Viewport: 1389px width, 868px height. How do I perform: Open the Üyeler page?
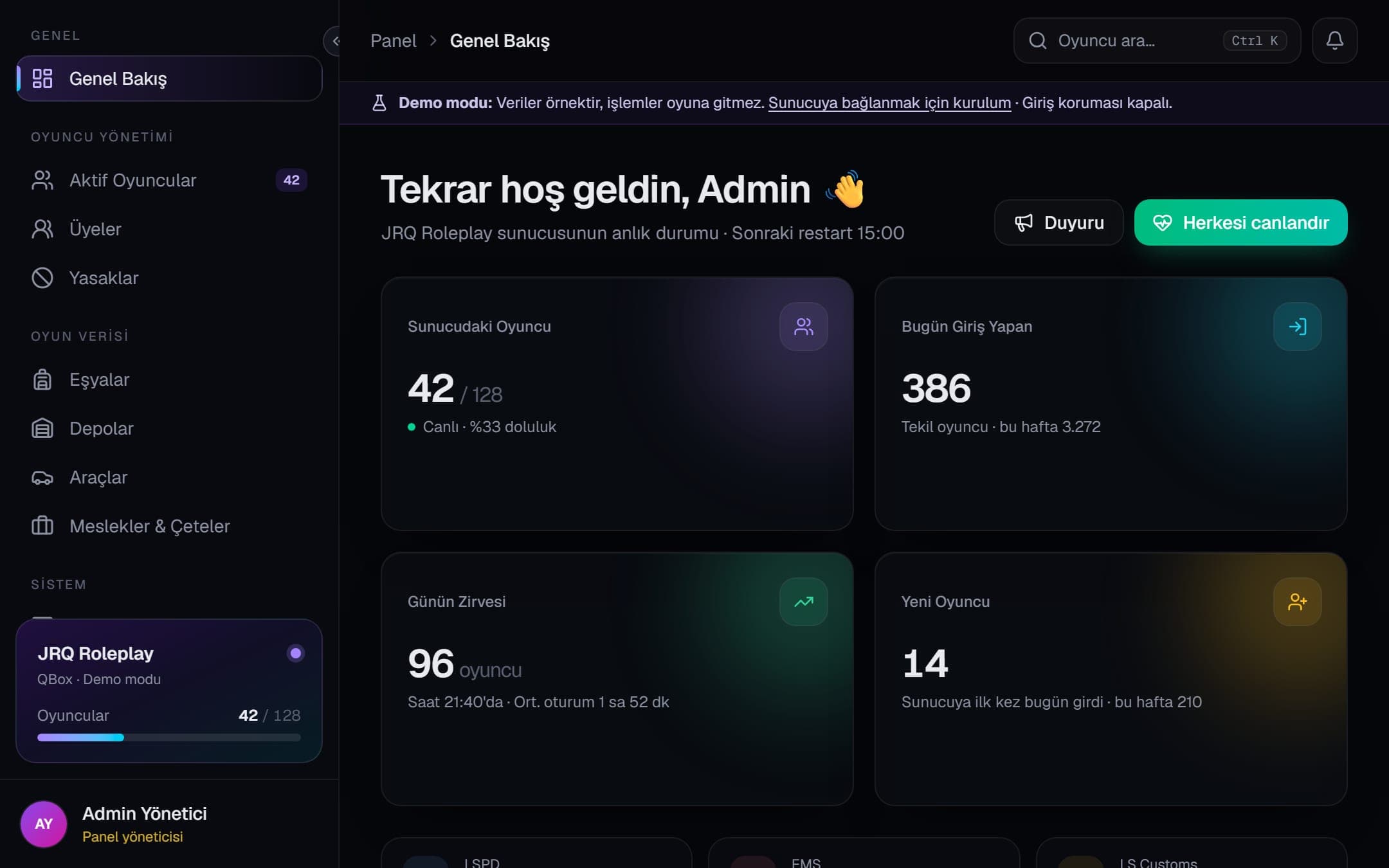[169, 229]
